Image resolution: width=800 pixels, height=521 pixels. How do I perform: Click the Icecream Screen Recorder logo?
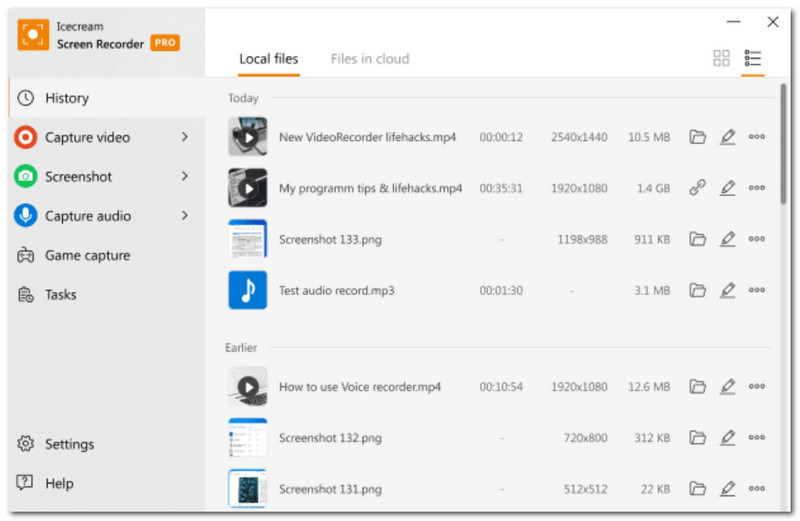[33, 35]
